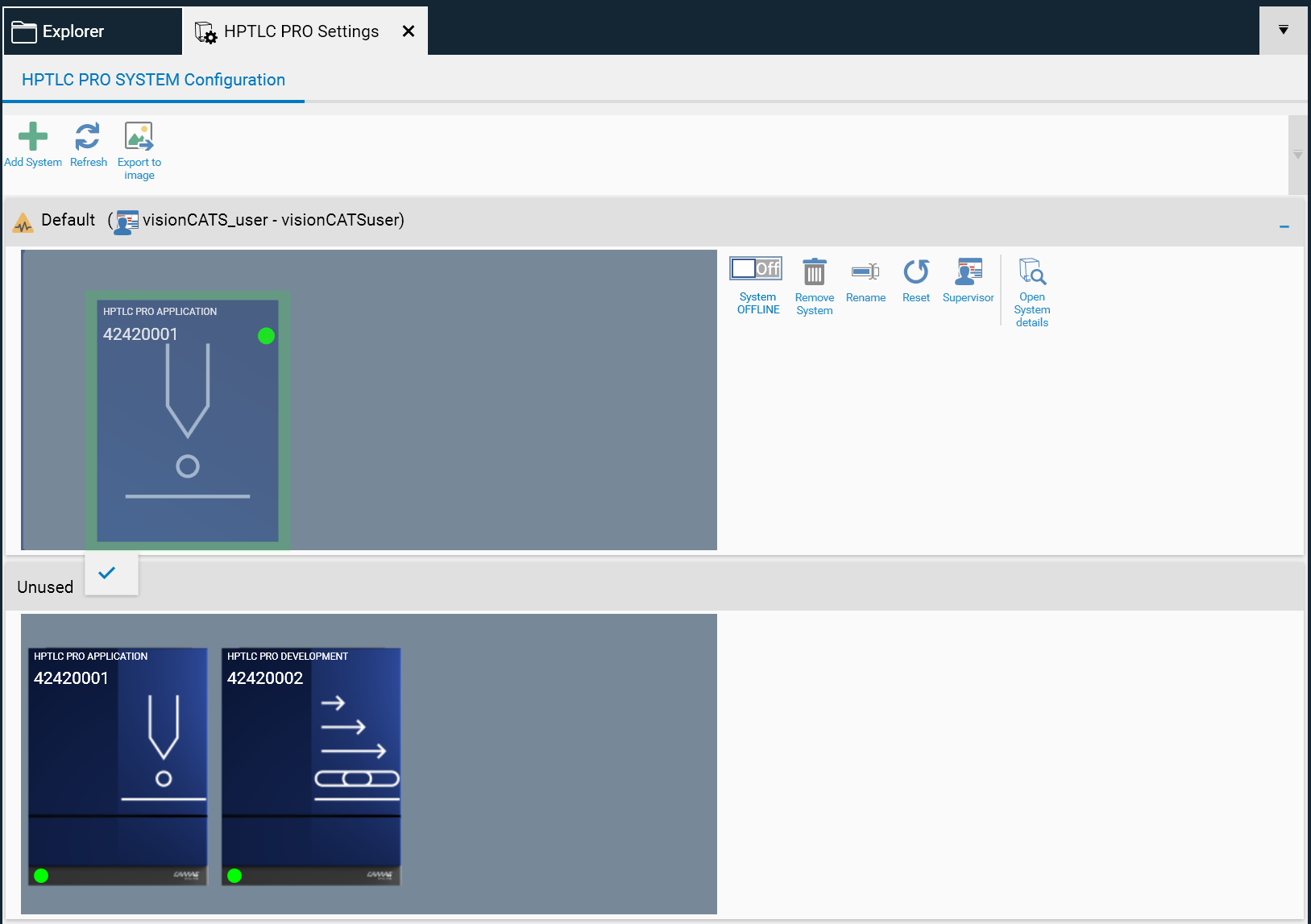
Task: Select unused HPTLC PRO APPLICATION 42420001 module
Action: (x=118, y=765)
